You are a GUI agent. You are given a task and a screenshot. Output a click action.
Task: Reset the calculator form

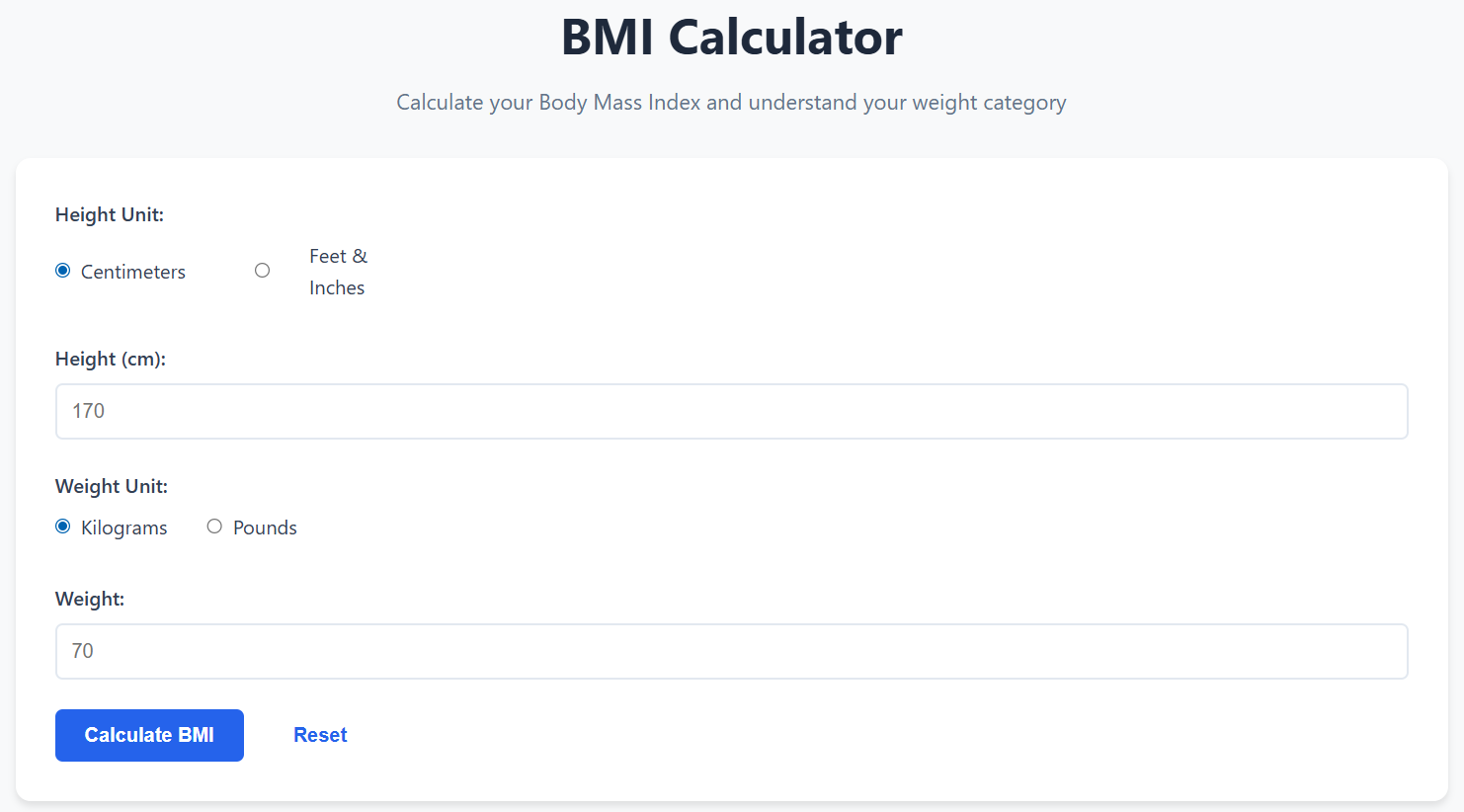(x=320, y=734)
